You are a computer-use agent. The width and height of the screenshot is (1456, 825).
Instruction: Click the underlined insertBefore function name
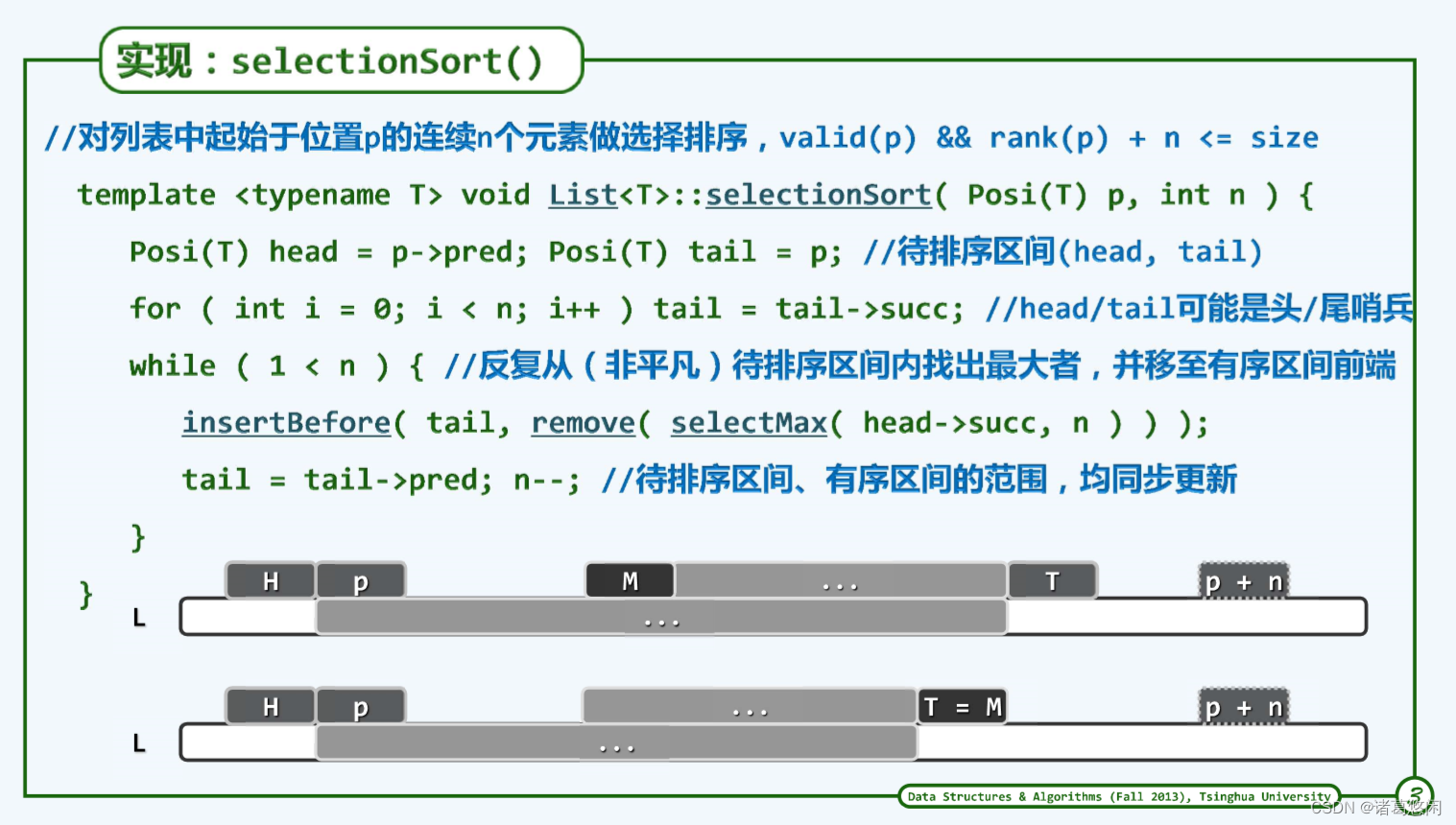[x=287, y=423]
